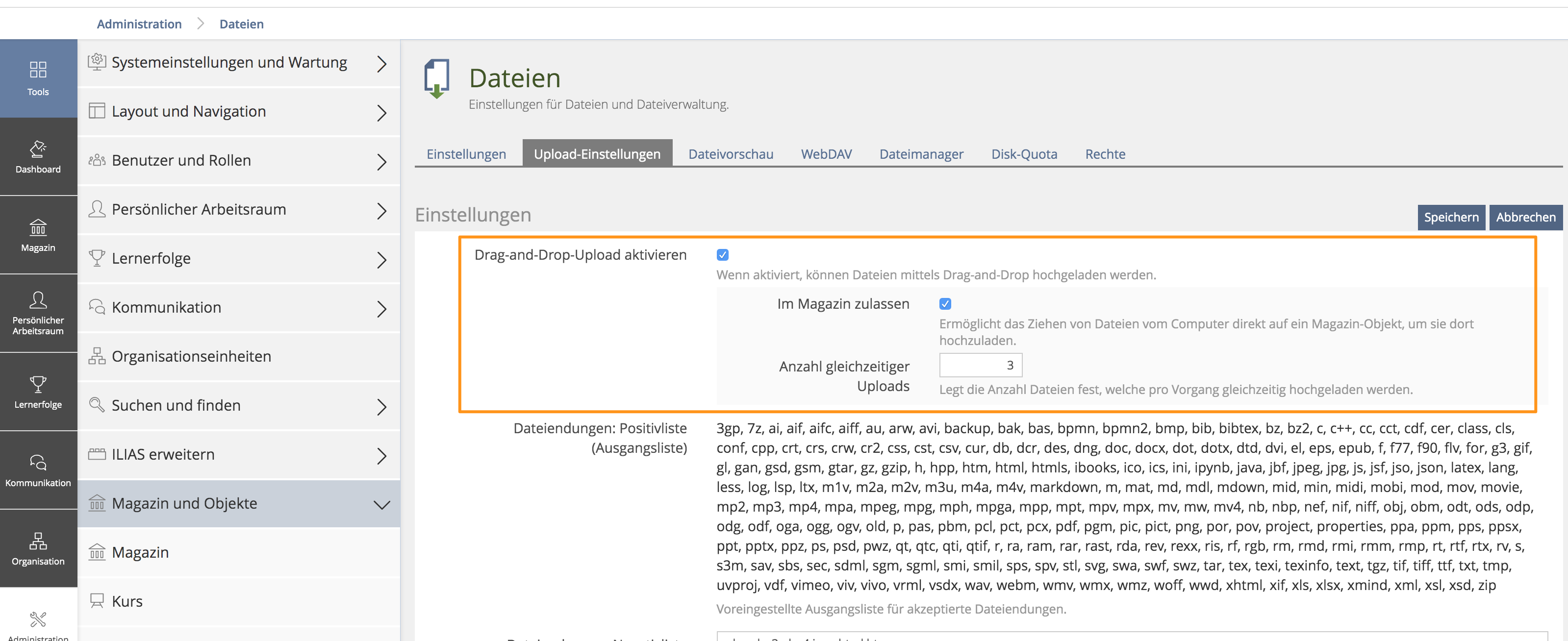The image size is (1568, 641).
Task: Click the Abbrechen button
Action: point(1525,217)
